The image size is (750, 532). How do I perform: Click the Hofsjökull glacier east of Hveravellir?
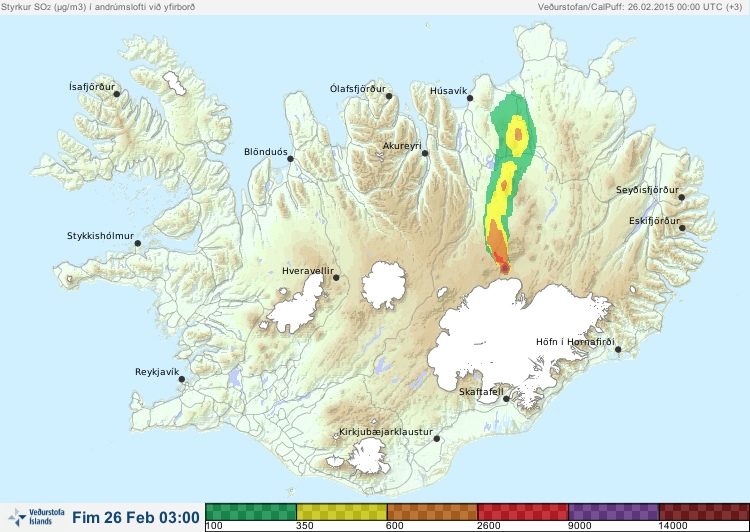point(384,285)
